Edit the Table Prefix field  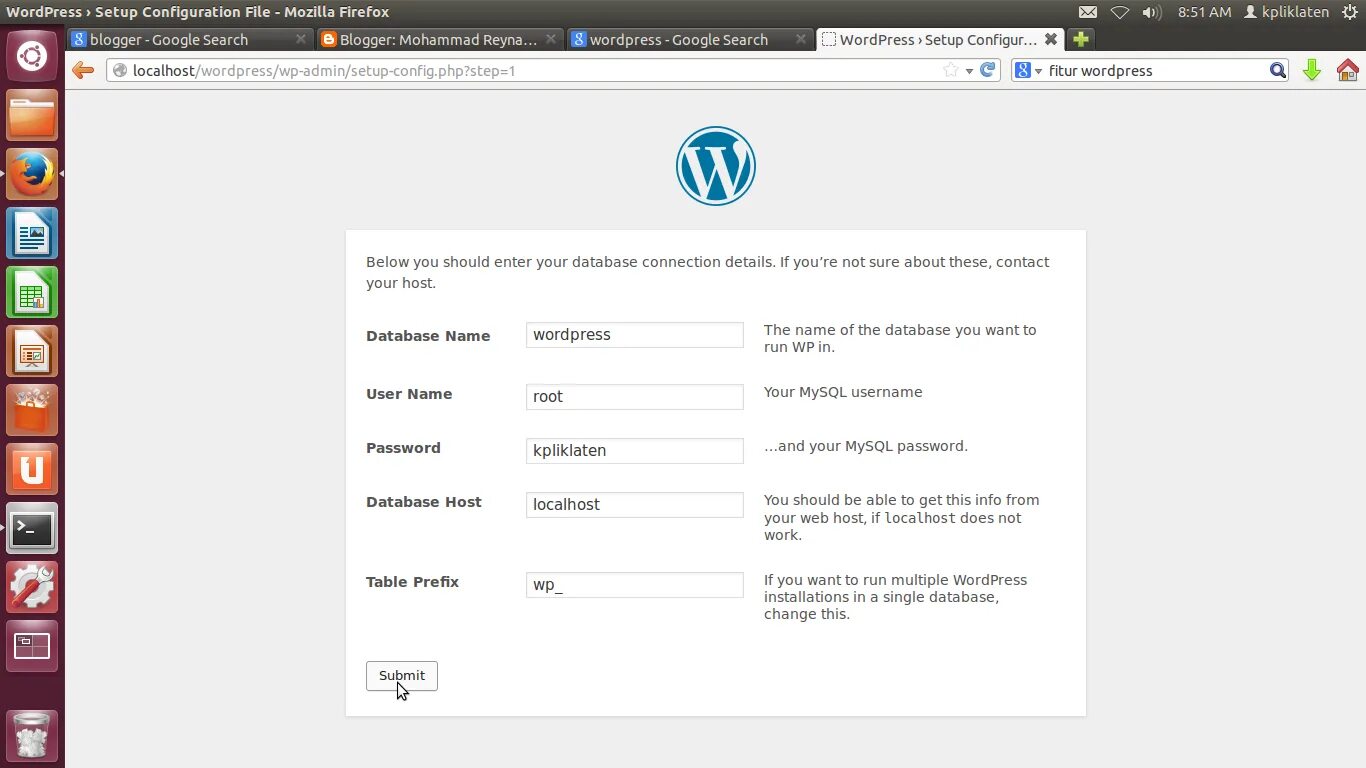pyautogui.click(x=635, y=585)
